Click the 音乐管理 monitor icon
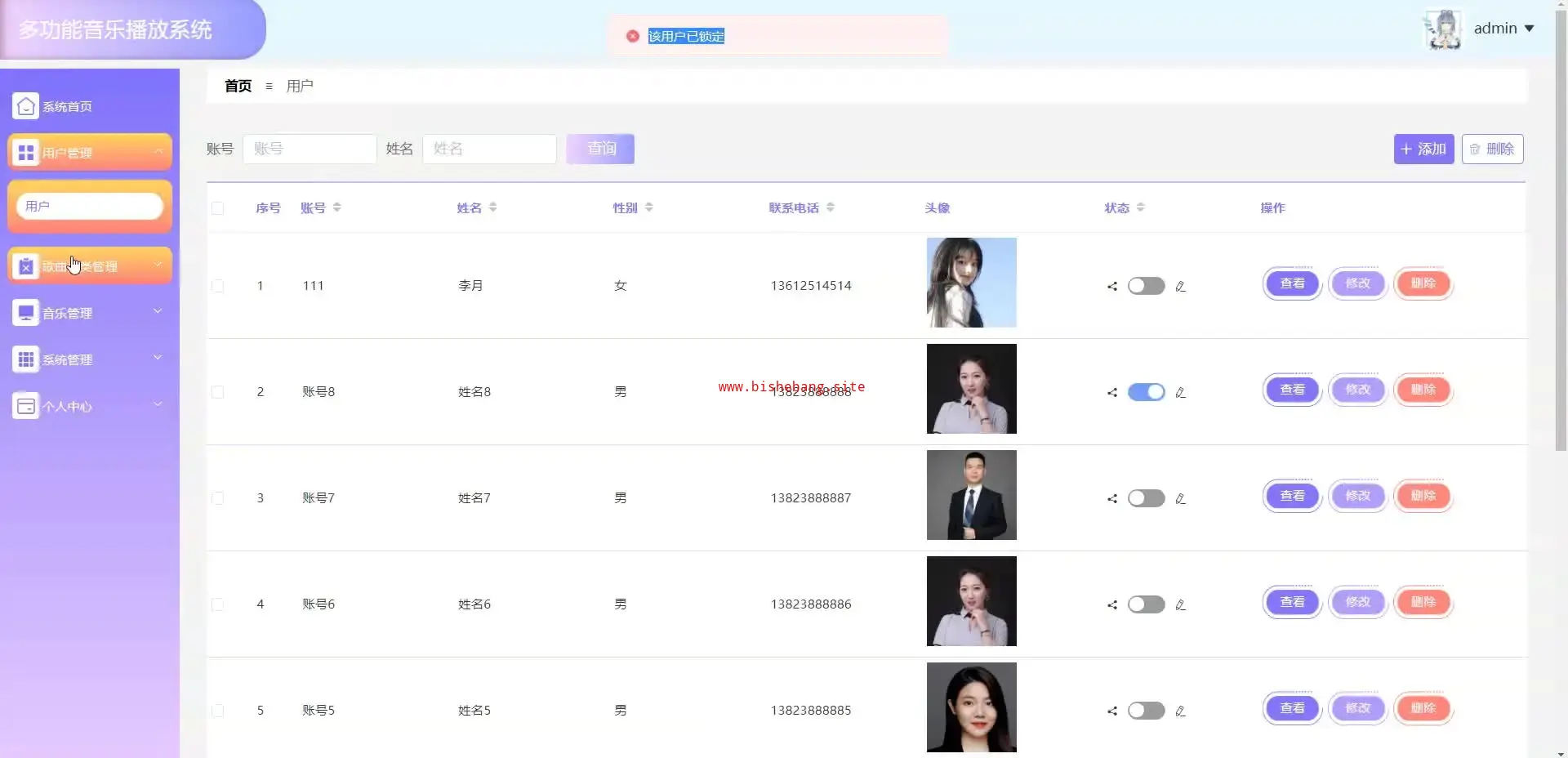This screenshot has height=758, width=1568. point(25,313)
